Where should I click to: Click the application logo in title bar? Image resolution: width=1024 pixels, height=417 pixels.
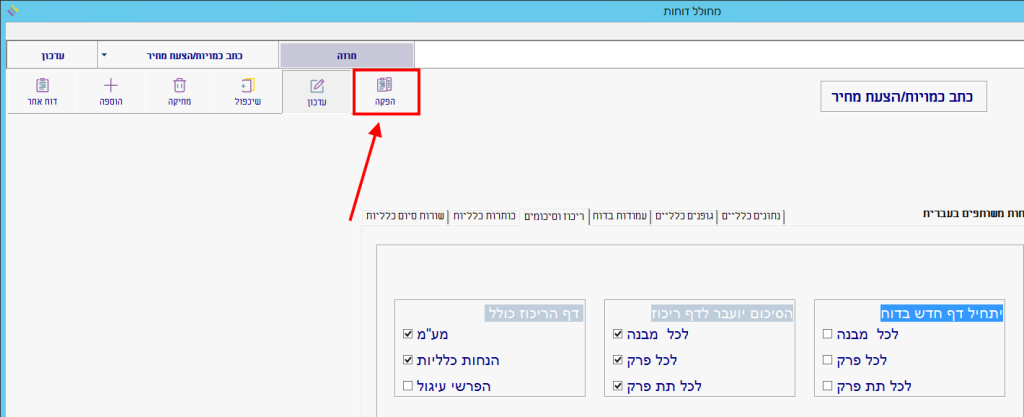11,11
